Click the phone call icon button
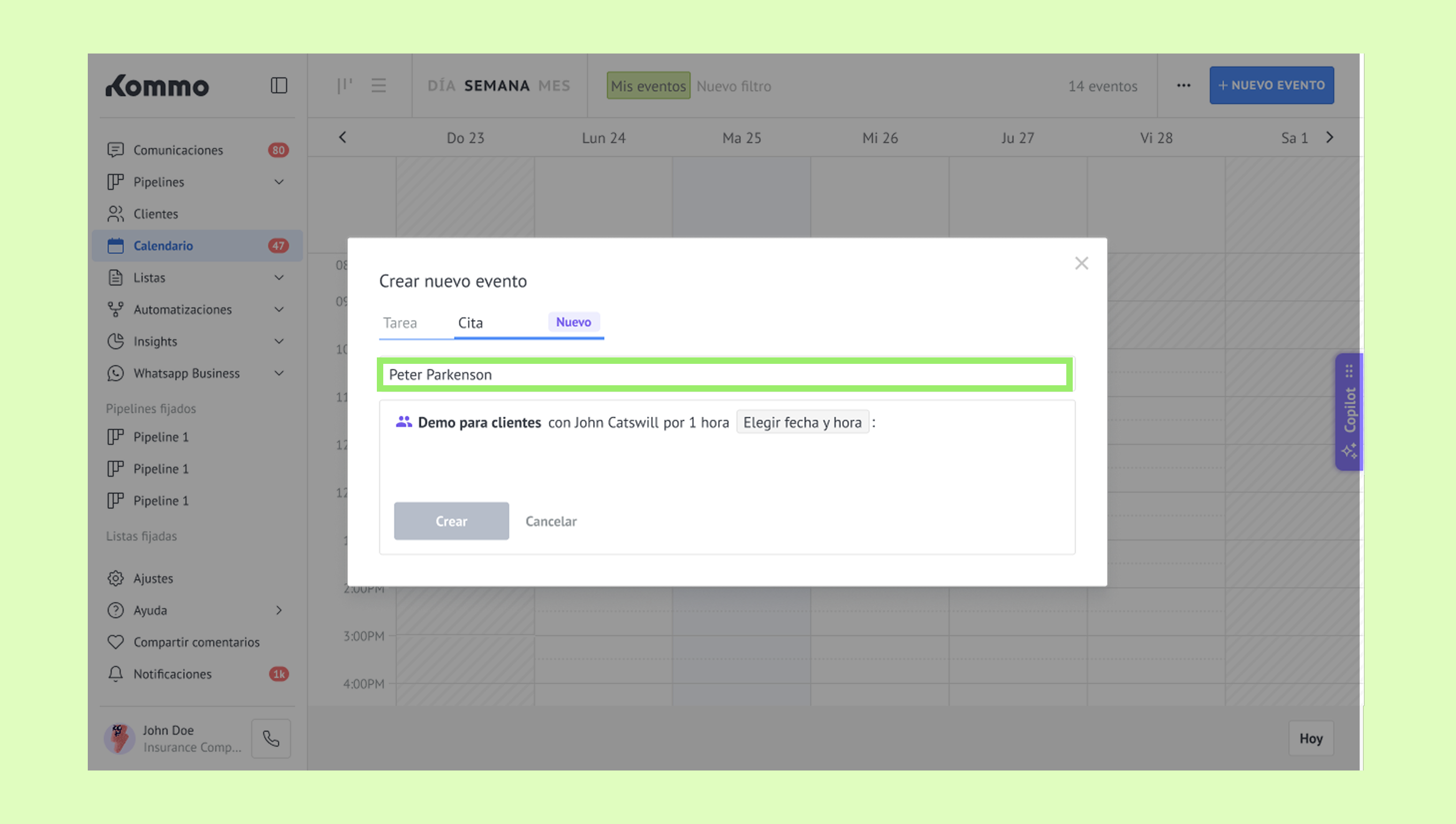This screenshot has width=1456, height=824. pos(271,738)
